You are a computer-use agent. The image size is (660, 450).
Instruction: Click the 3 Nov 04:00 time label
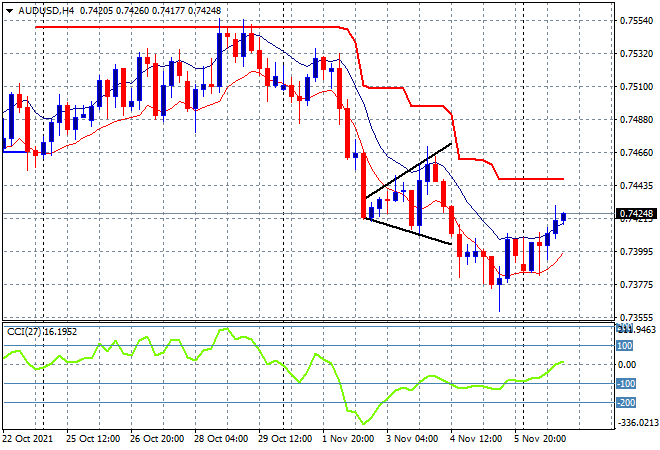(412, 439)
